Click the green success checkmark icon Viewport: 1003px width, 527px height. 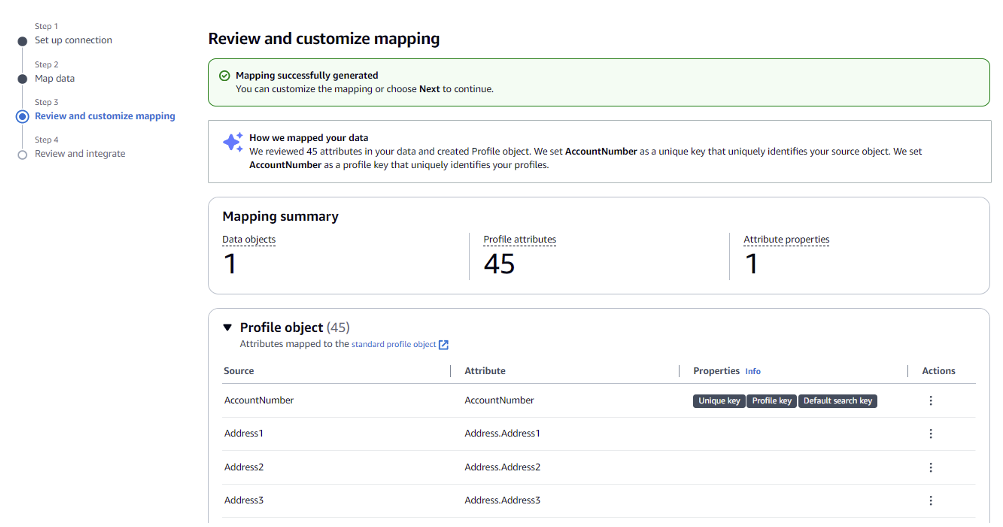tap(224, 76)
